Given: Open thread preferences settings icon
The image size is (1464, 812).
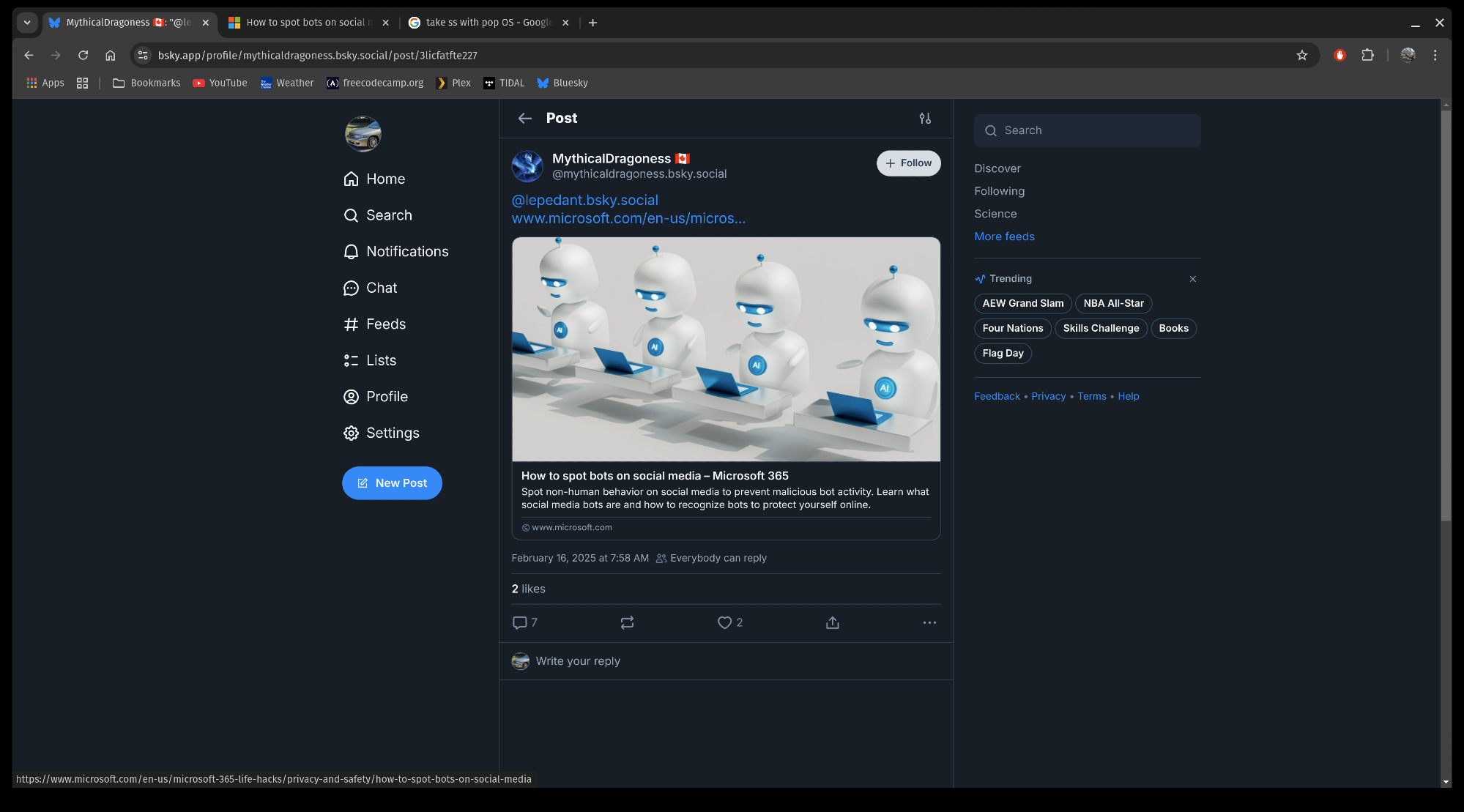Looking at the screenshot, I should (925, 119).
